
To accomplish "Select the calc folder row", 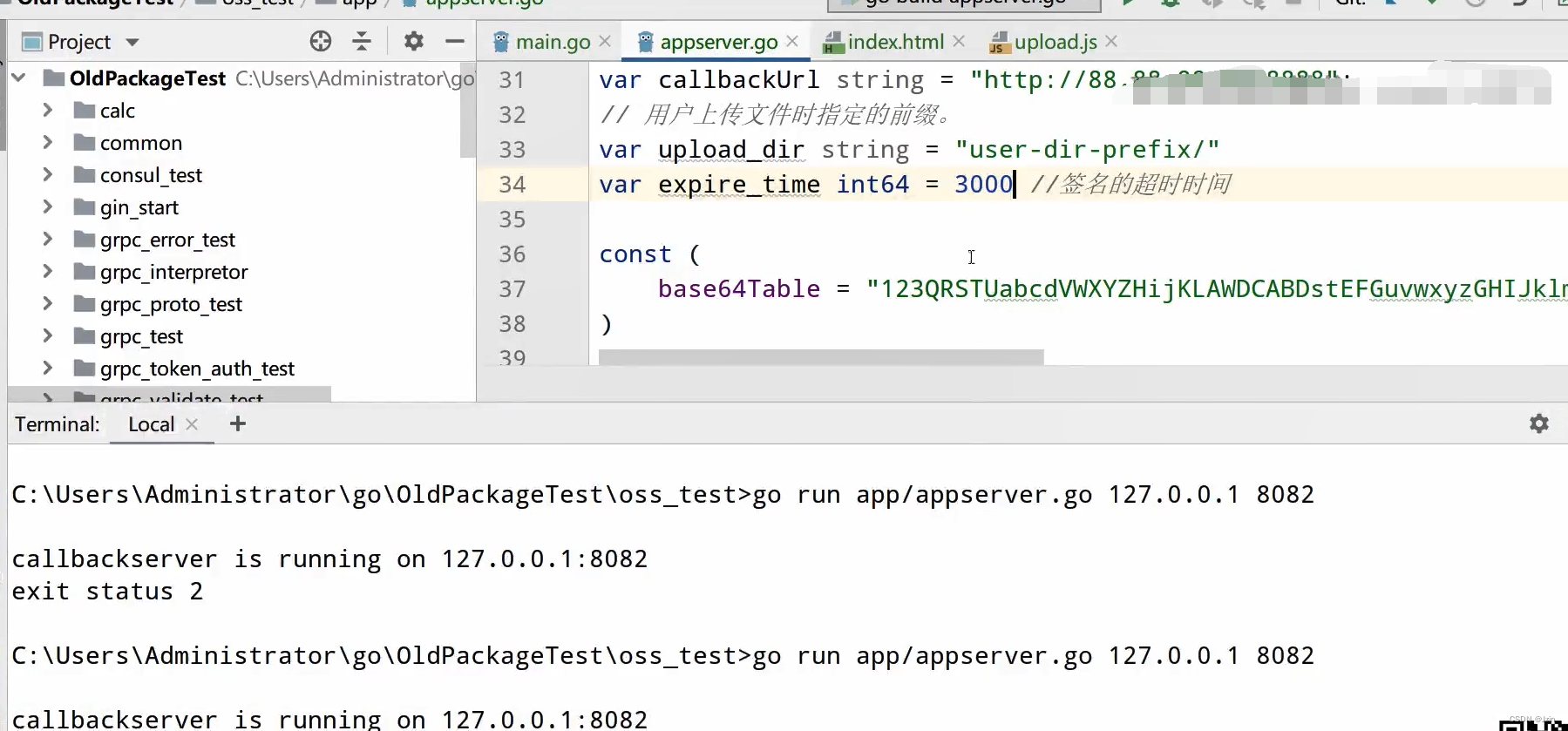I will tap(241, 111).
